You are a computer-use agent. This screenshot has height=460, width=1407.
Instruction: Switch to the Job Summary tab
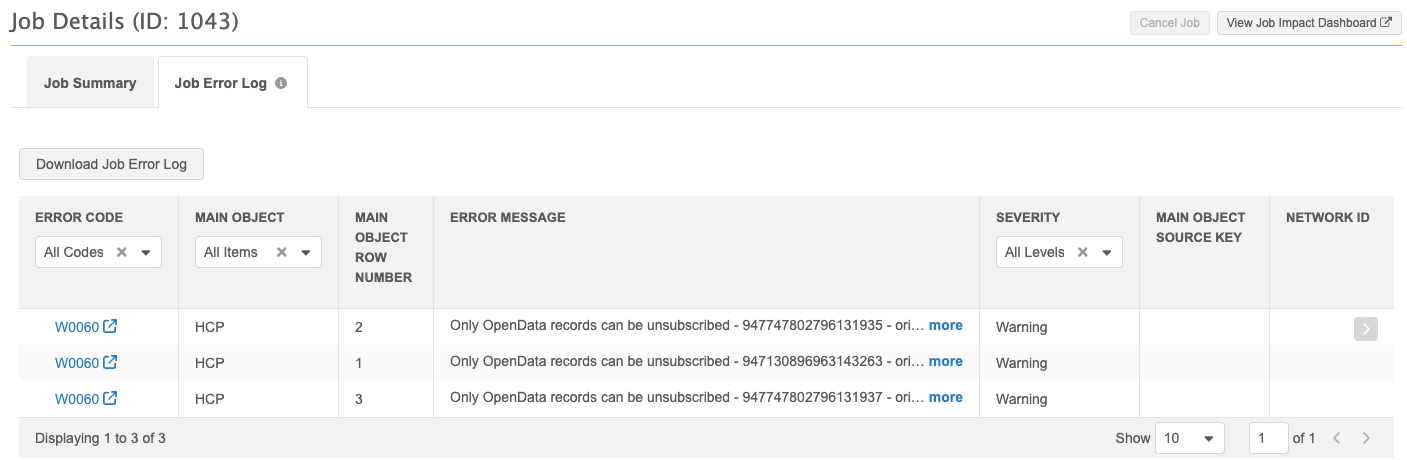[x=90, y=83]
